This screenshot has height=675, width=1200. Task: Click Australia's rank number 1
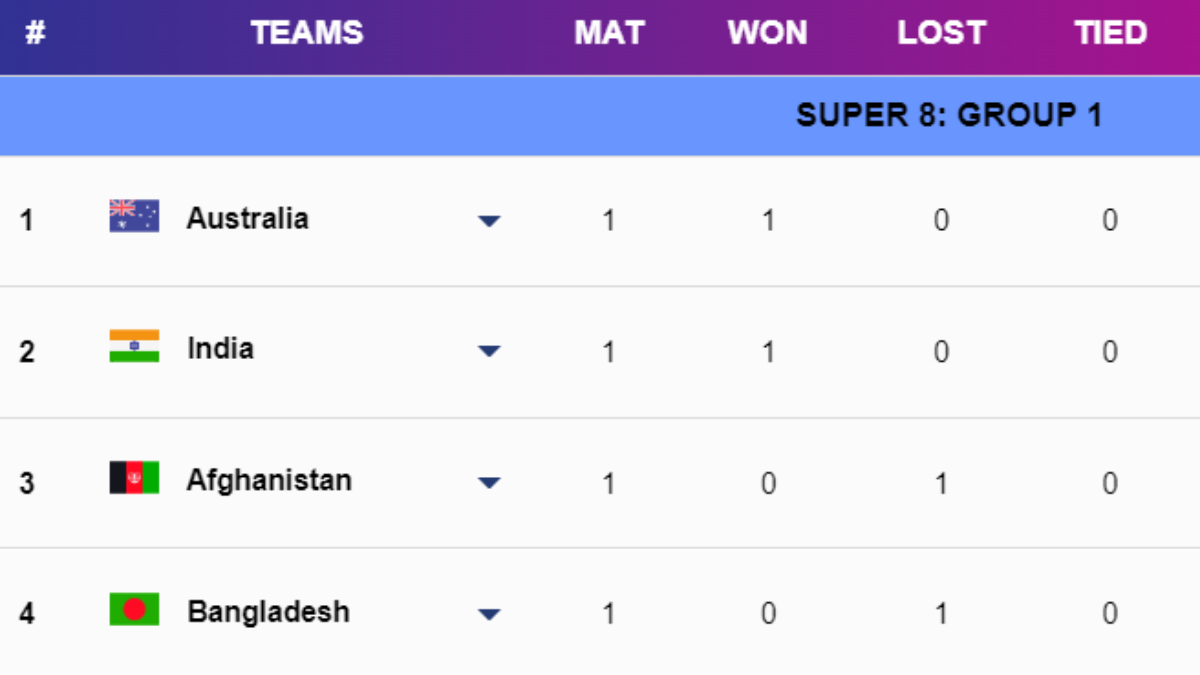pyautogui.click(x=27, y=220)
